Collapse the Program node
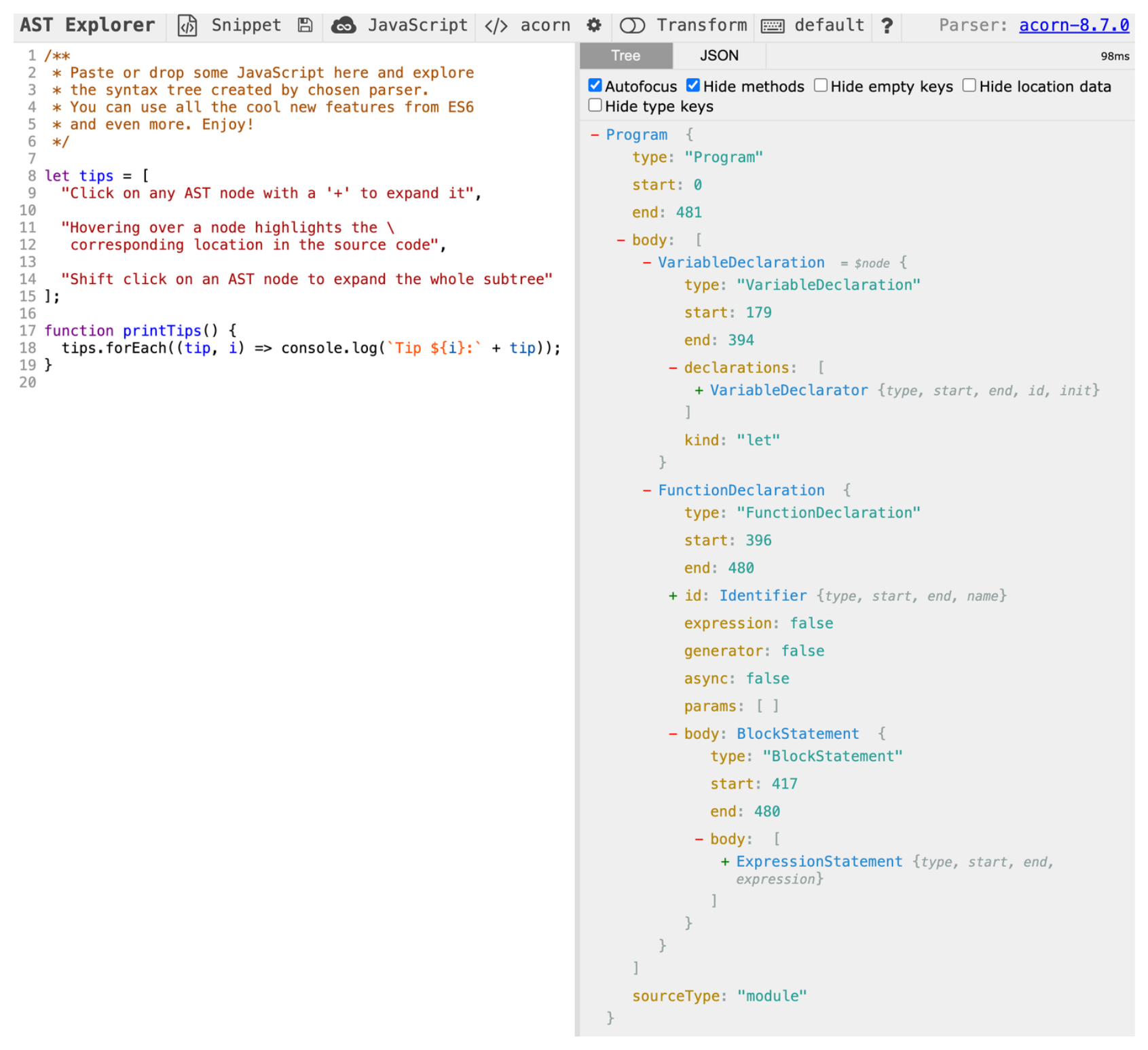Screen dimensions: 1148x1050 click(x=595, y=134)
